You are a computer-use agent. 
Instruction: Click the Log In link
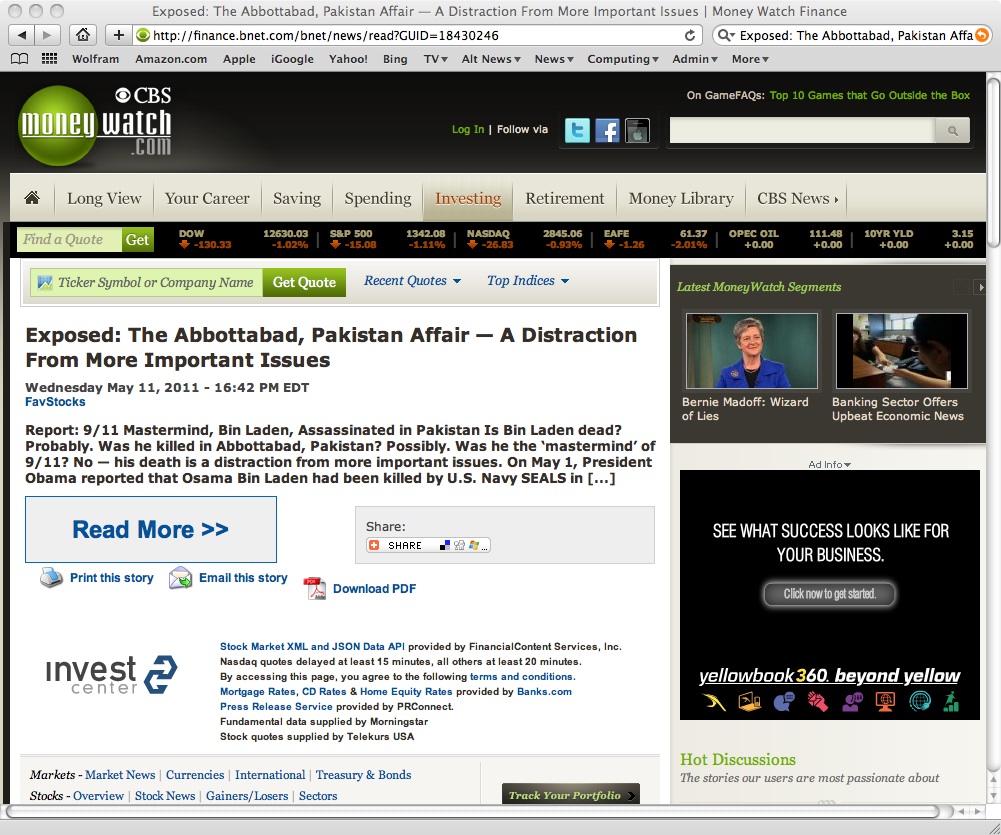point(468,129)
